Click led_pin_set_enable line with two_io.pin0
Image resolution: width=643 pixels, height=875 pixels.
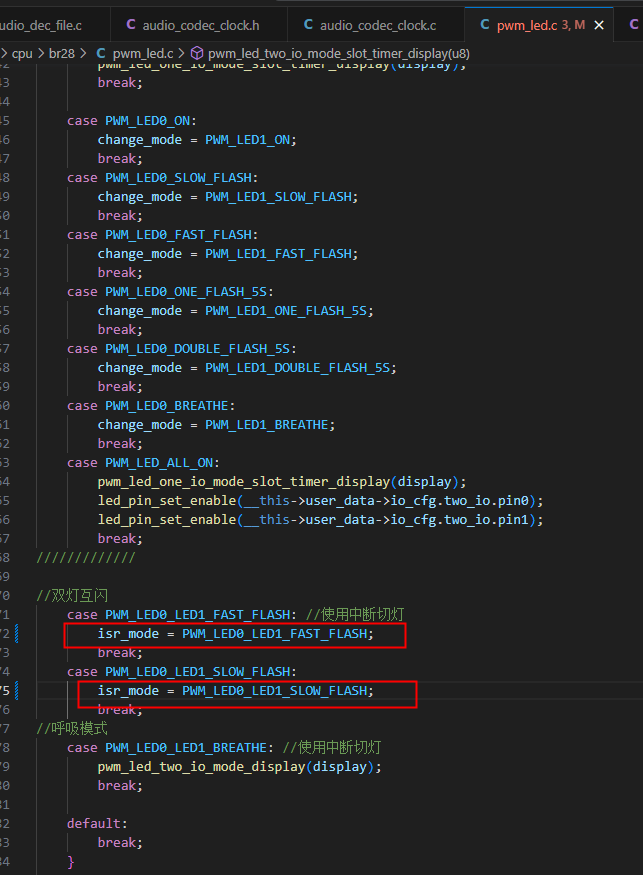coord(320,501)
